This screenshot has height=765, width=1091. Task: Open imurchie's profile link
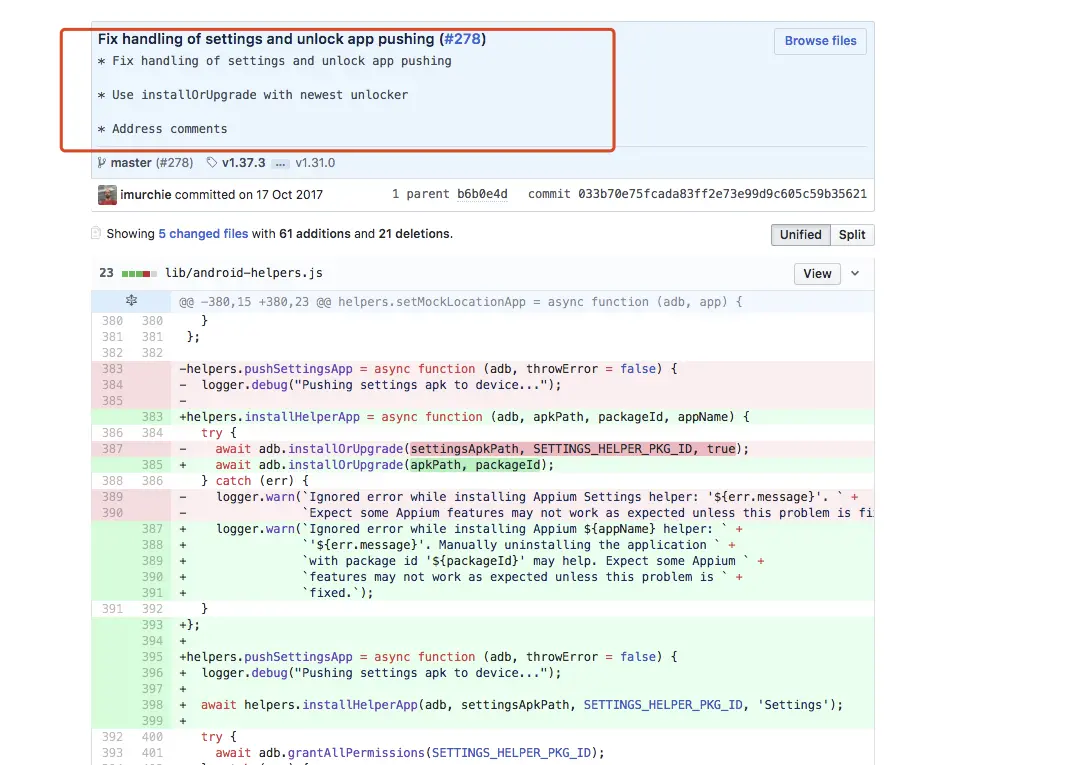pos(145,195)
